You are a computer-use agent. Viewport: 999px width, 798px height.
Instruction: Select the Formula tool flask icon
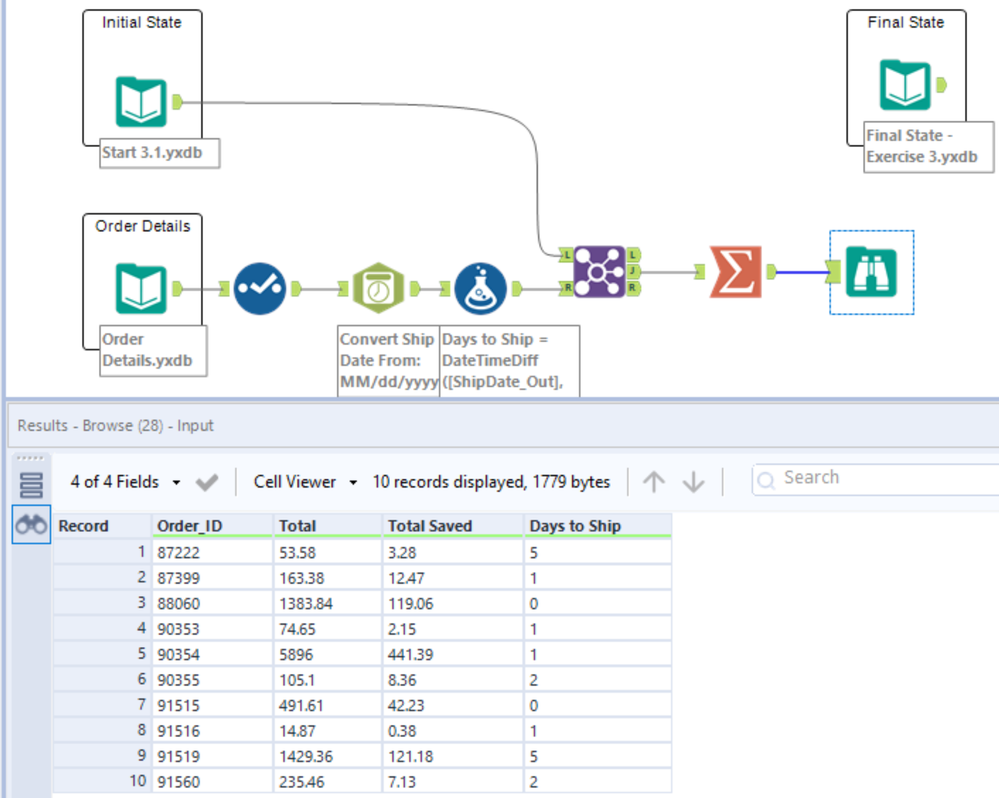coord(480,289)
